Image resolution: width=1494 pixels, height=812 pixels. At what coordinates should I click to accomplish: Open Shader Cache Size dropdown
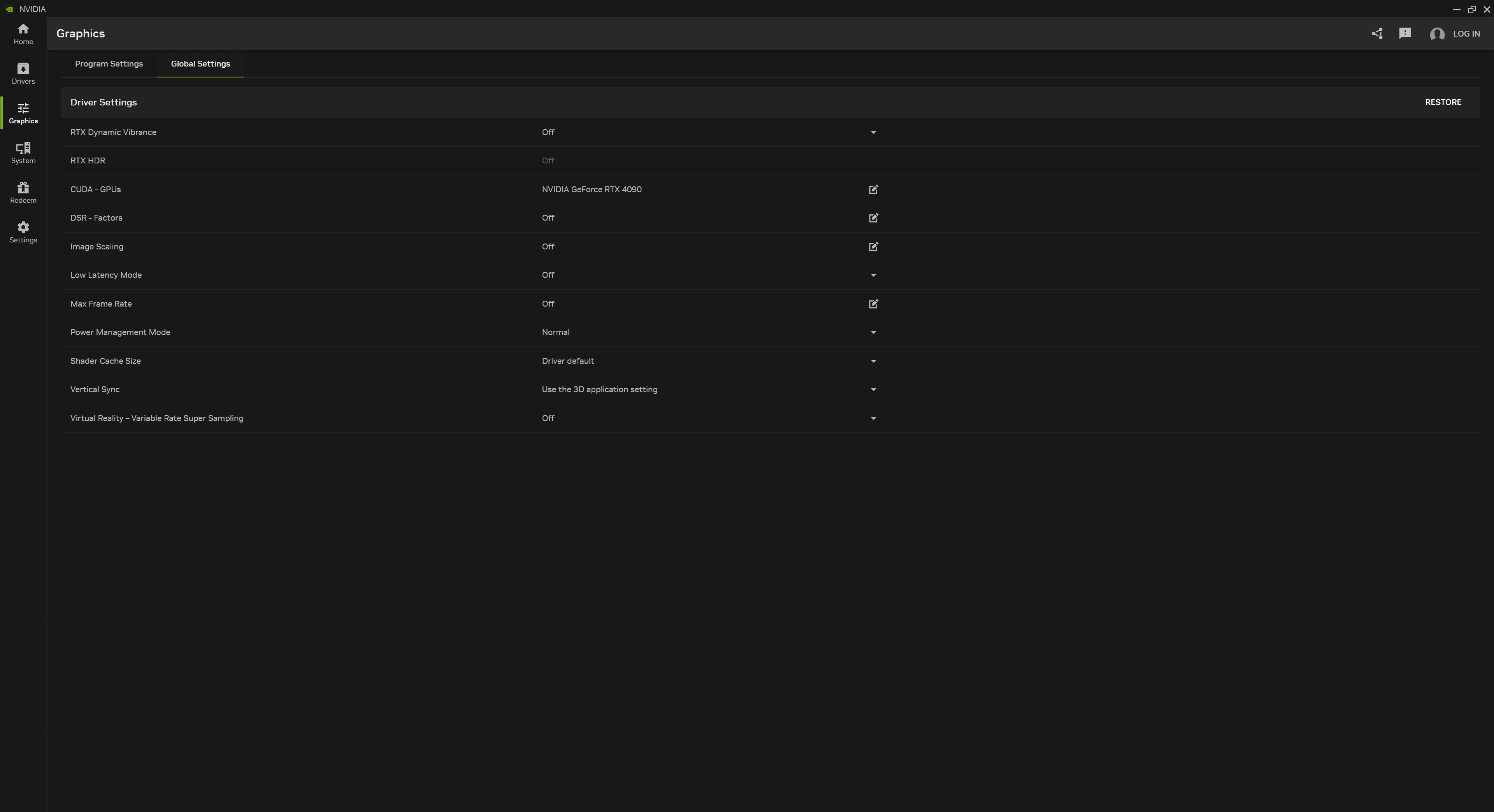point(873,361)
